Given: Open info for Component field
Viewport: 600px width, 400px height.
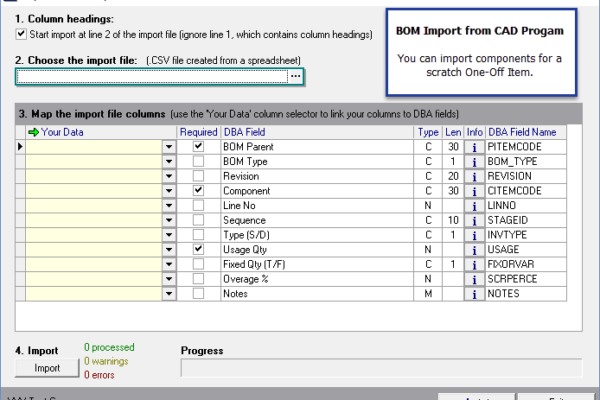Looking at the screenshot, I should point(474,191).
